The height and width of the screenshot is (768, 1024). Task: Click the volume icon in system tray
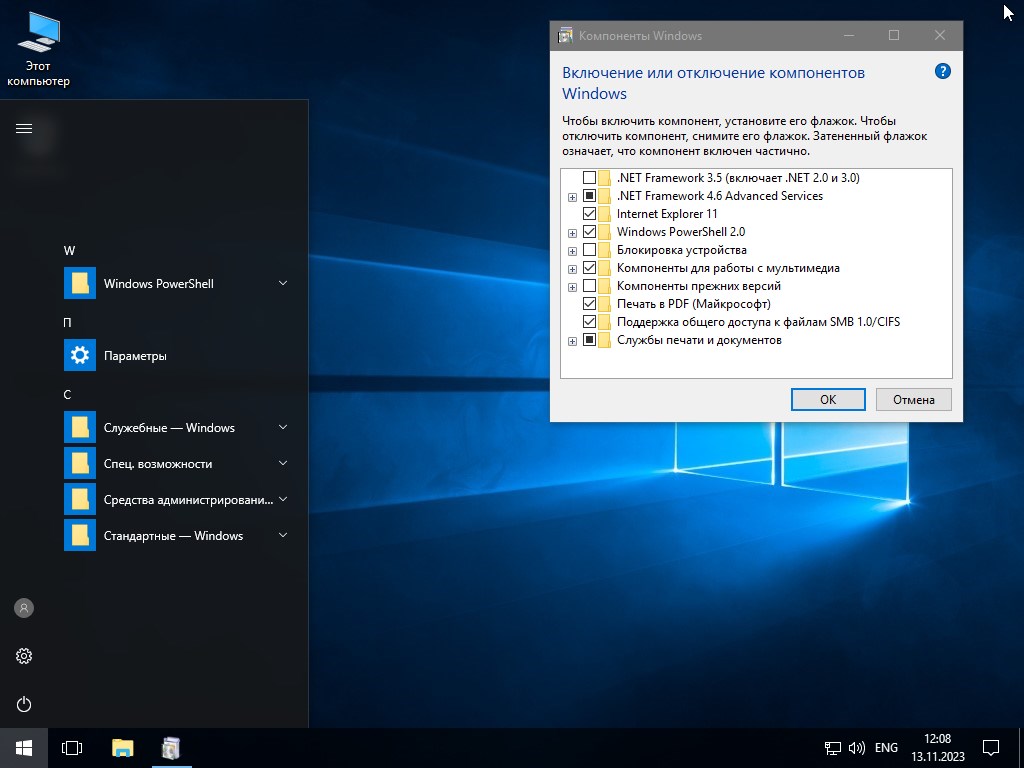pos(857,747)
